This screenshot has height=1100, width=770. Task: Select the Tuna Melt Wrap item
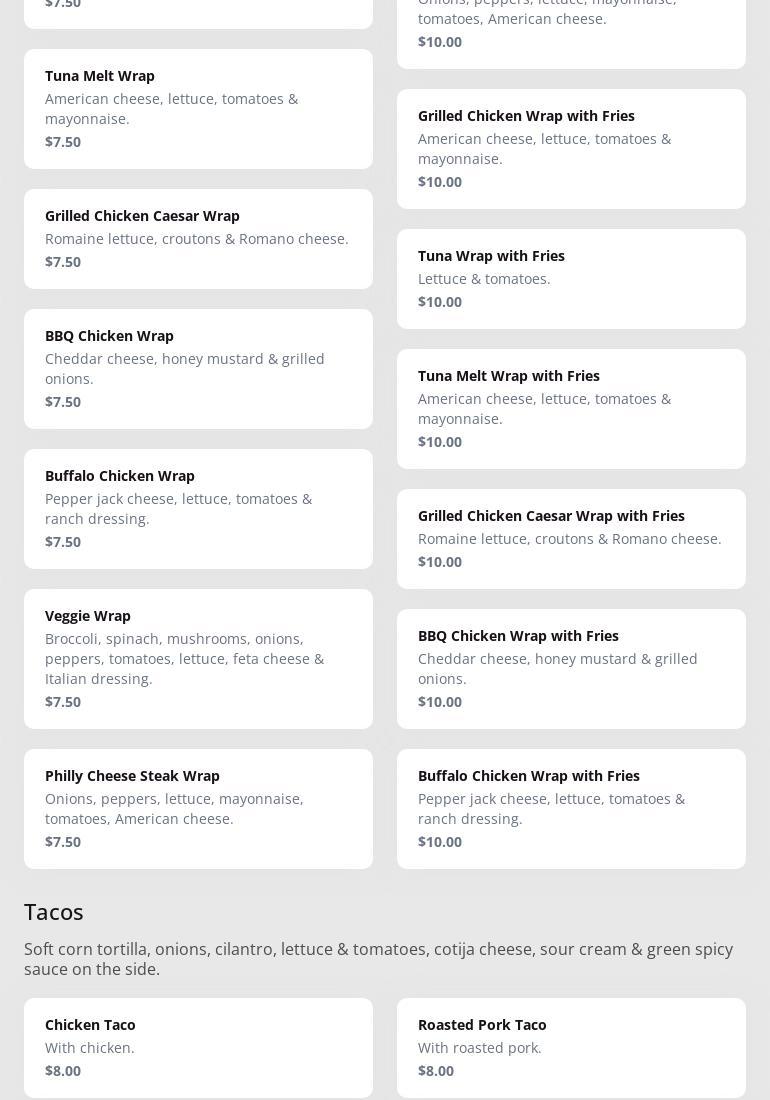click(198, 108)
